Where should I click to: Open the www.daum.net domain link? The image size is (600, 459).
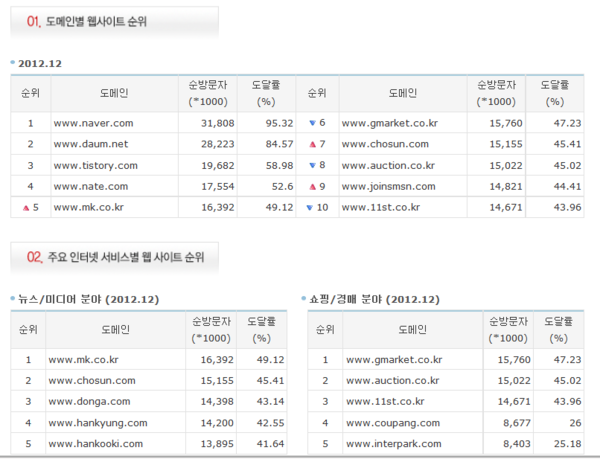click(x=91, y=144)
